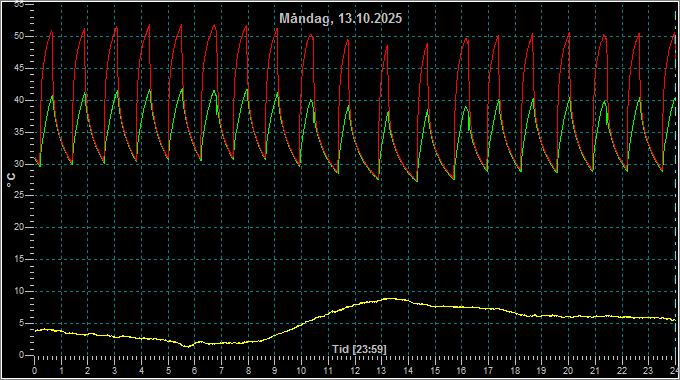This screenshot has height=380, width=680.
Task: Click hour 15 on the time axis
Action: coord(435,371)
